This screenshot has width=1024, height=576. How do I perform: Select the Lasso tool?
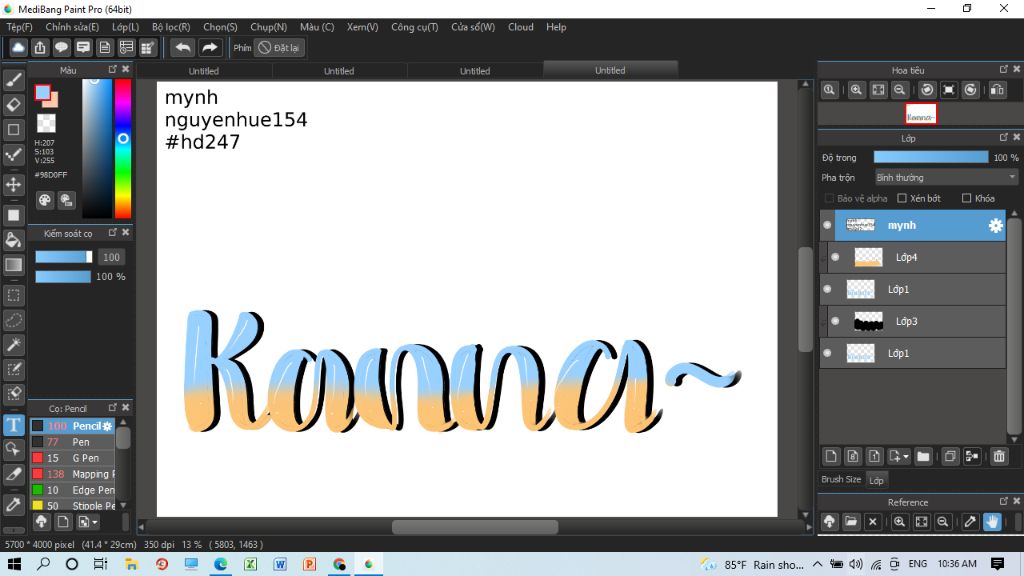(x=13, y=320)
